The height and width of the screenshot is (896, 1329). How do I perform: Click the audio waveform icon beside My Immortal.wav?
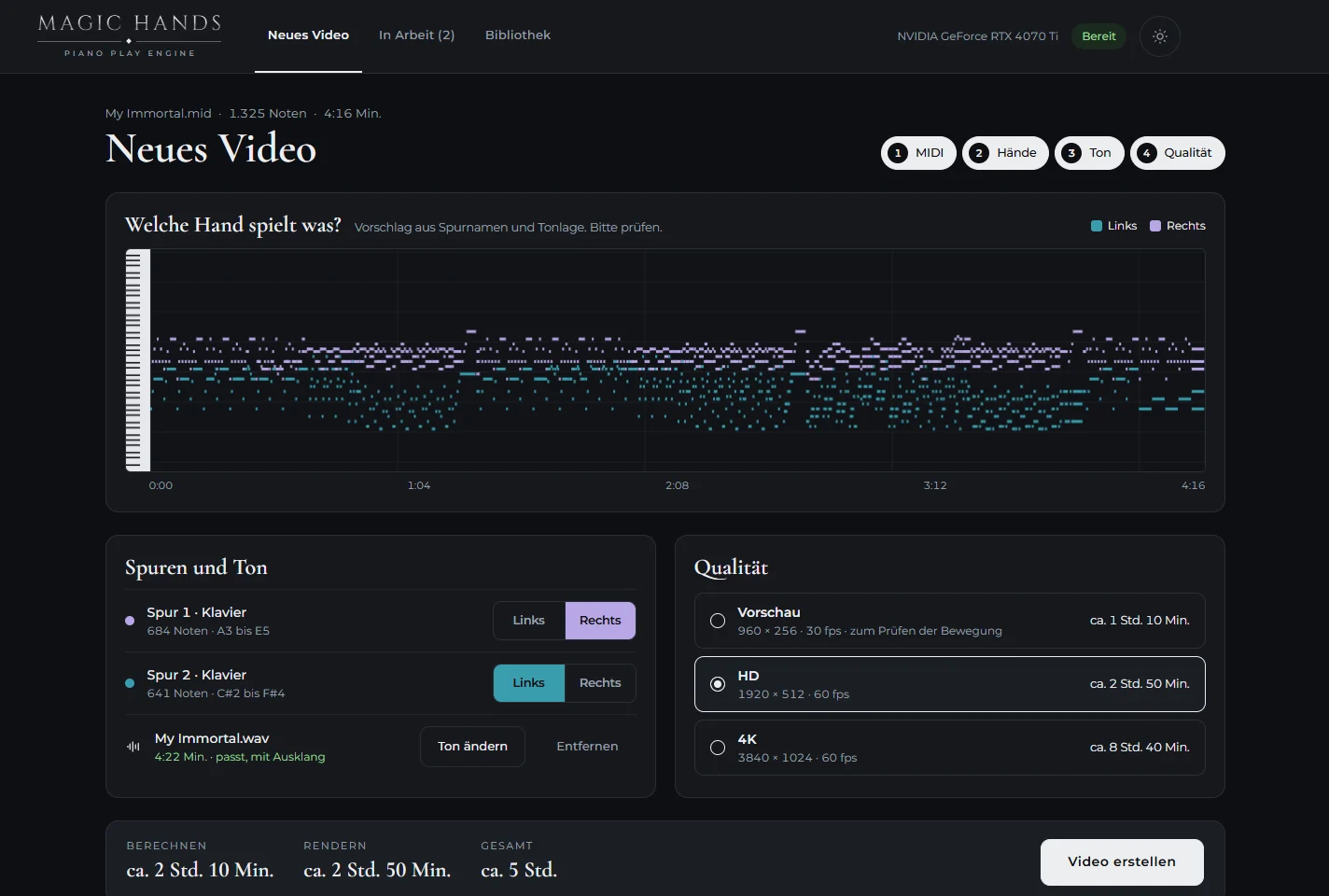click(x=133, y=747)
